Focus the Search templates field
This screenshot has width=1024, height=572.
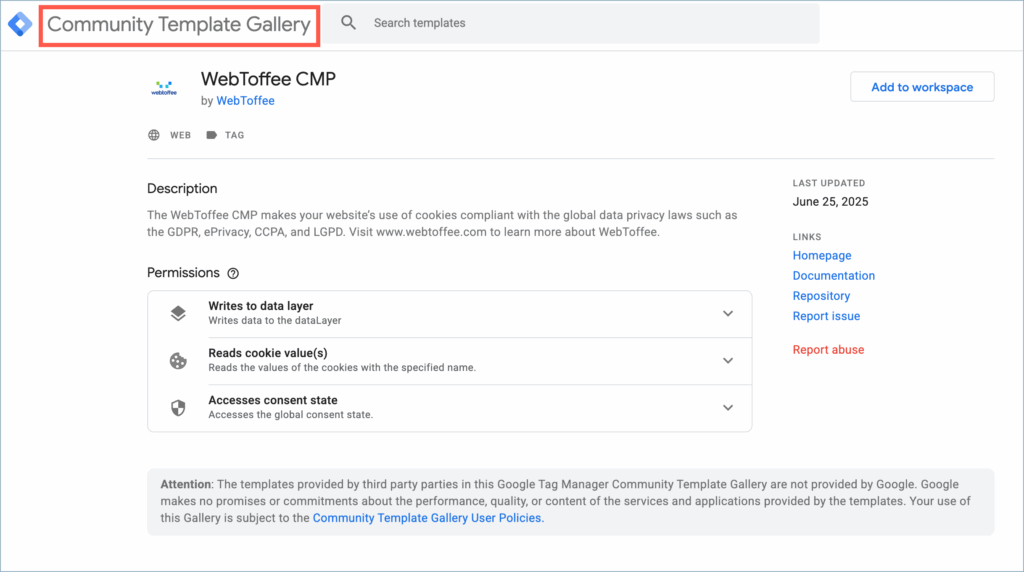click(x=571, y=24)
